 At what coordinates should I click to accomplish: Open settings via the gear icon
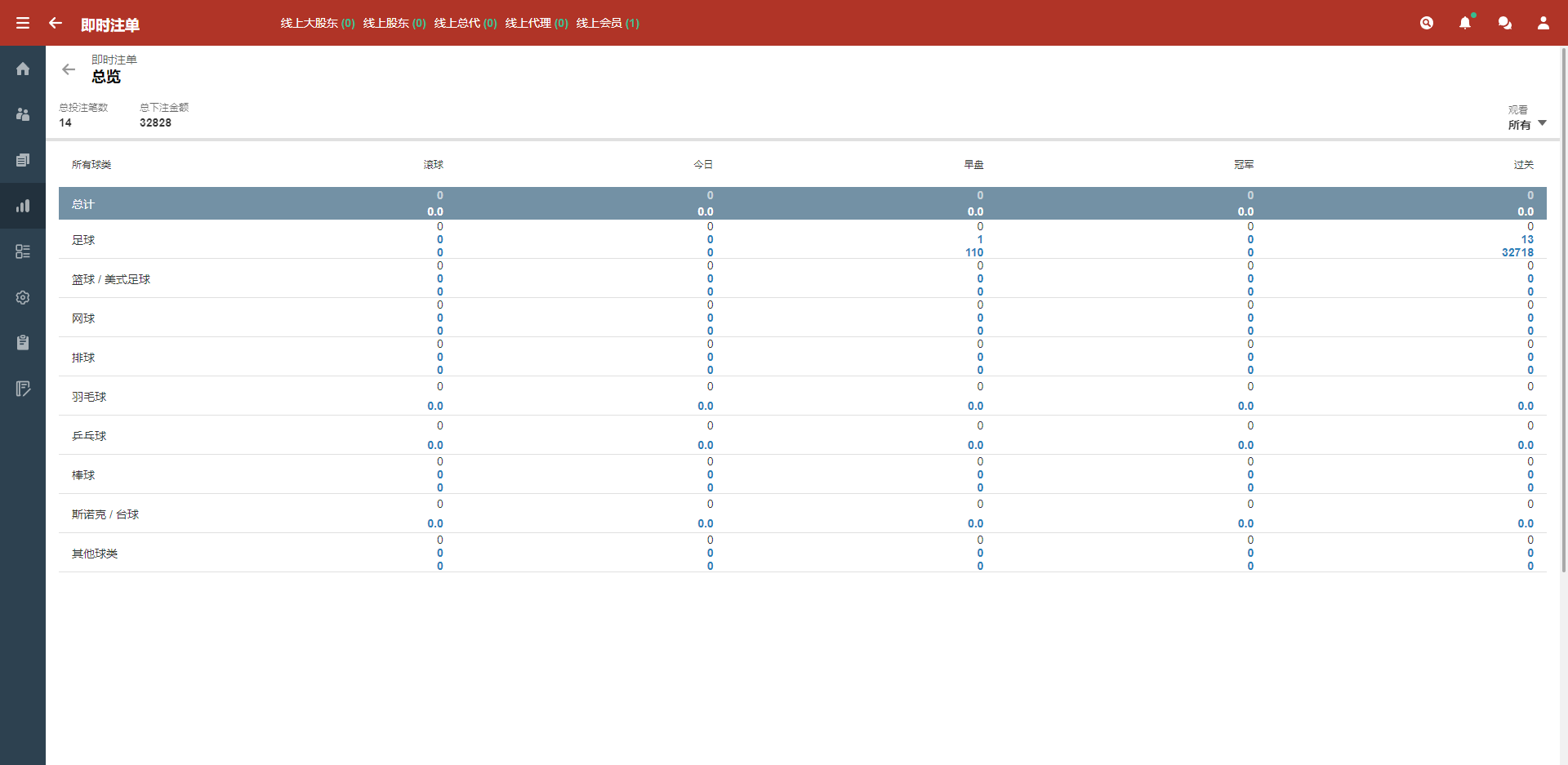[x=23, y=297]
